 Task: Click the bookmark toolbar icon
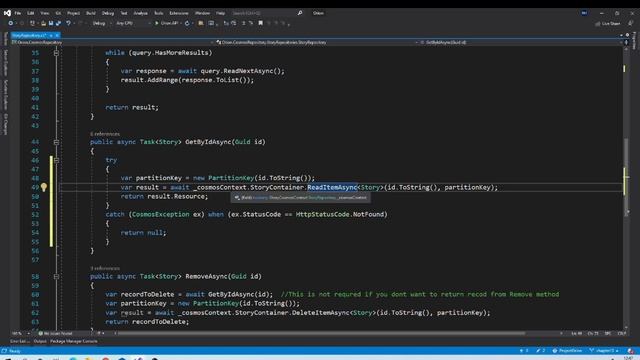tap(260, 23)
